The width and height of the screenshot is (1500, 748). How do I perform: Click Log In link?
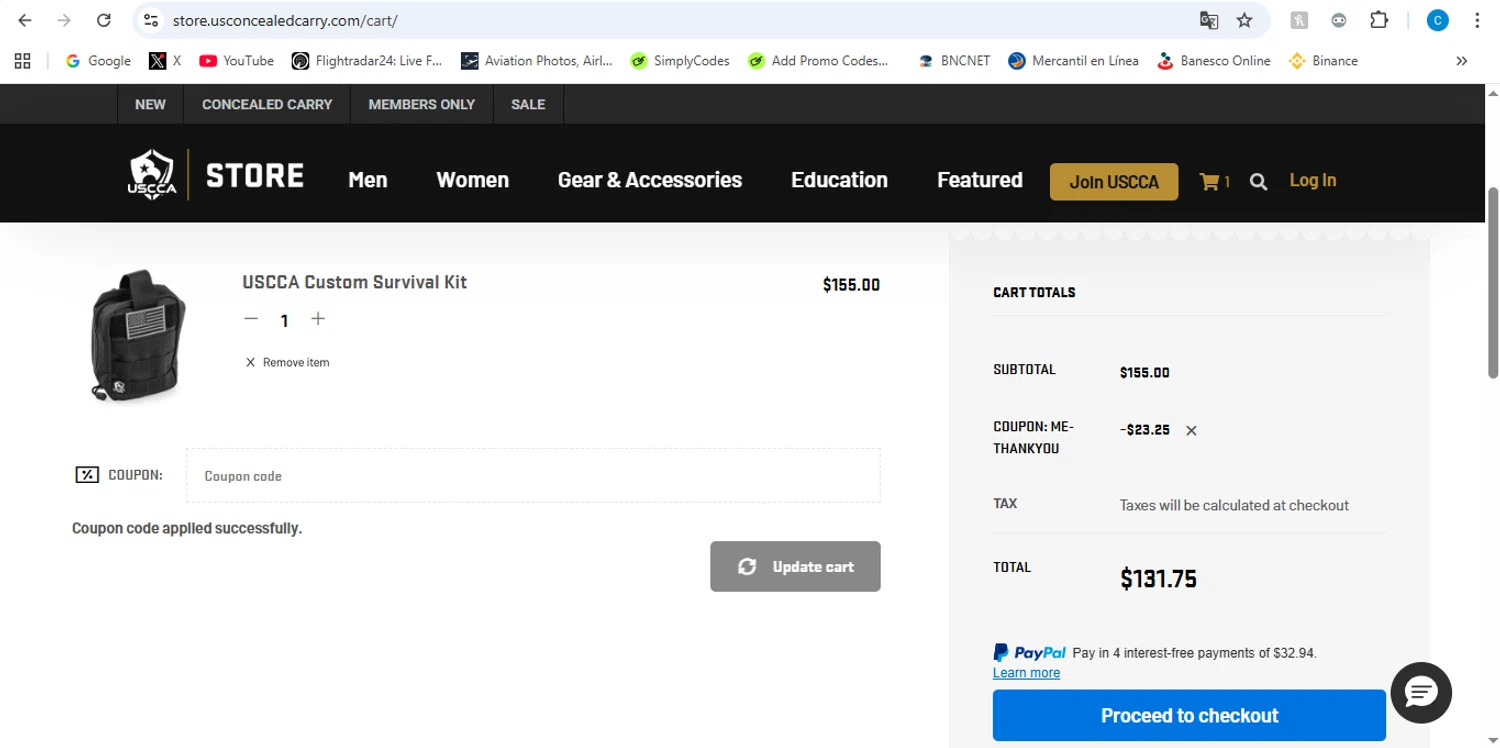click(1313, 180)
